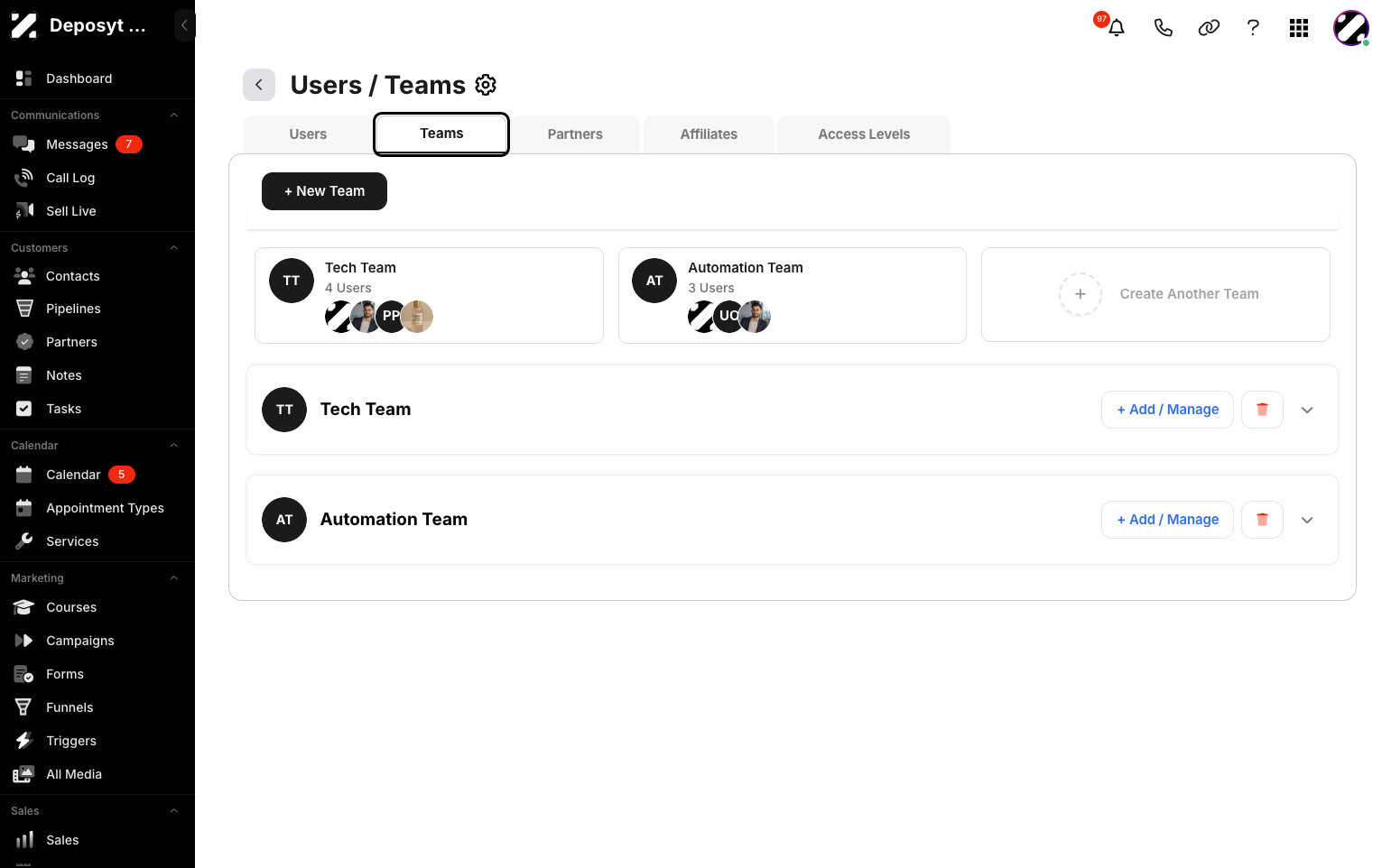Image resolution: width=1391 pixels, height=868 pixels.
Task: Click Add / Manage for Tech Team
Action: pyautogui.click(x=1167, y=410)
